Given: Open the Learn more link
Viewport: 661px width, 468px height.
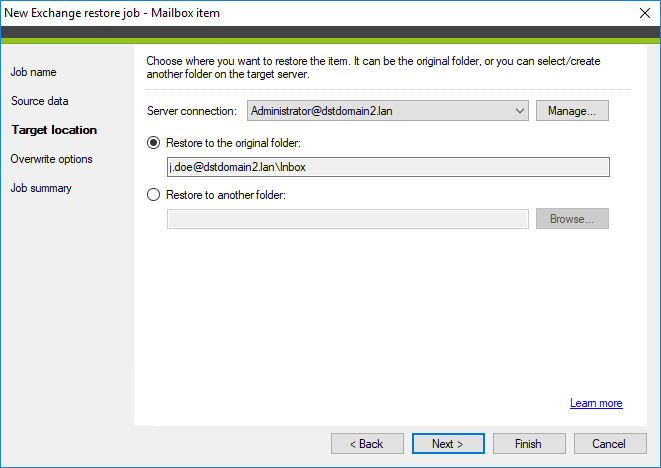Looking at the screenshot, I should [596, 403].
